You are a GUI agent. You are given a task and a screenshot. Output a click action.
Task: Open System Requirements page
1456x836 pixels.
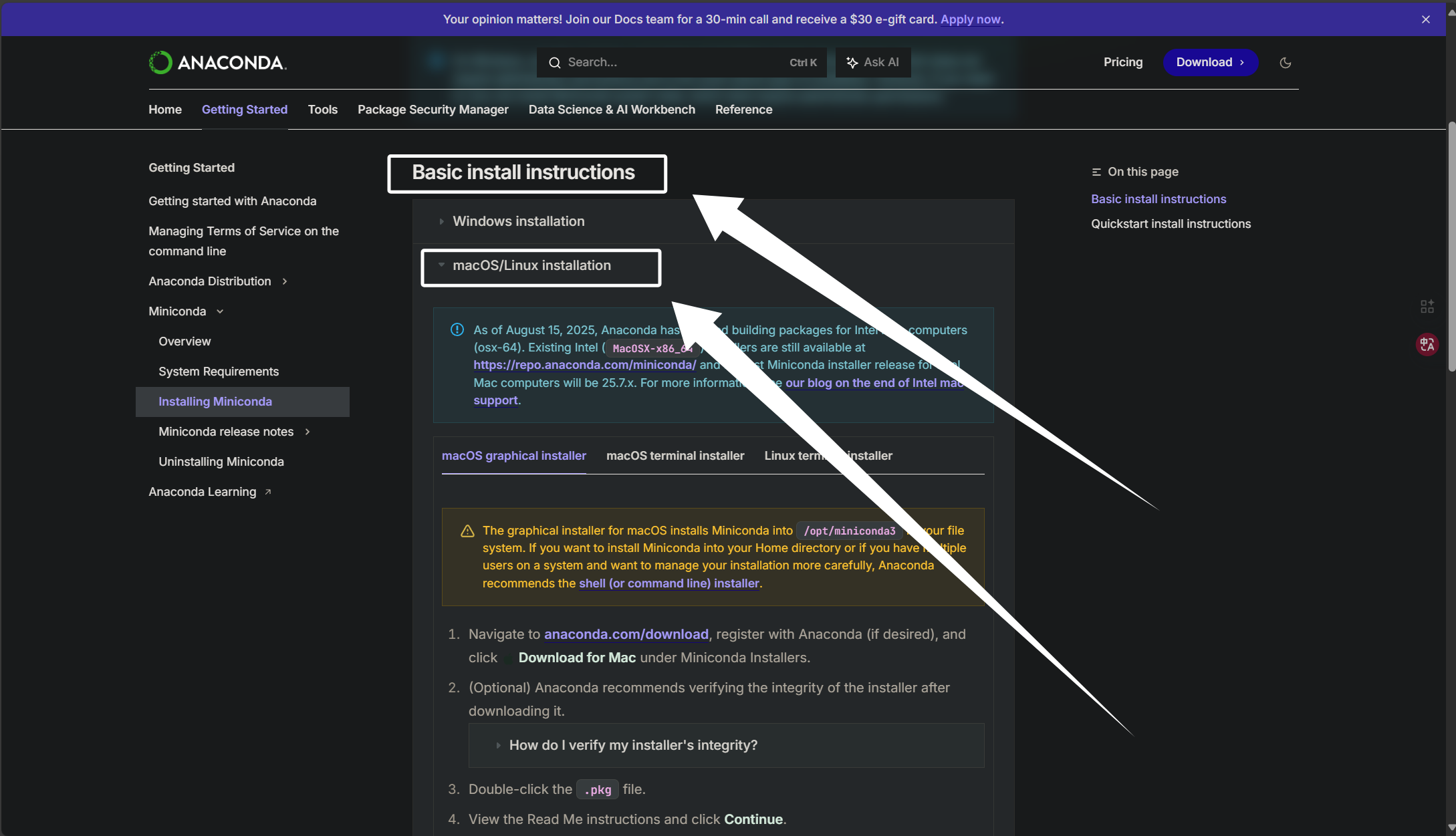(x=219, y=372)
